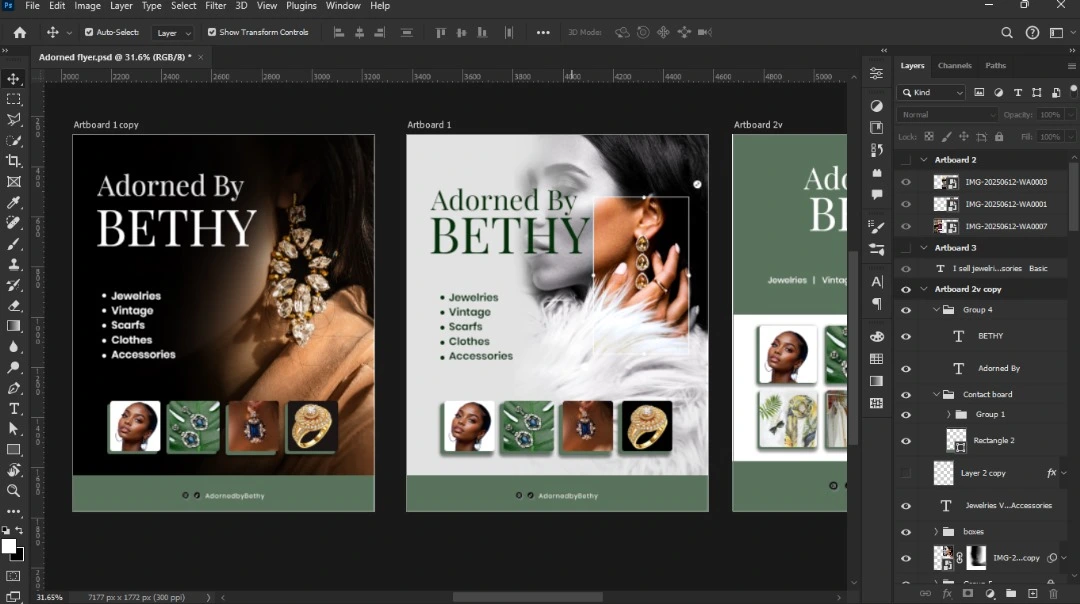Switch to the Channels tab
The image size is (1080, 604).
pos(954,66)
